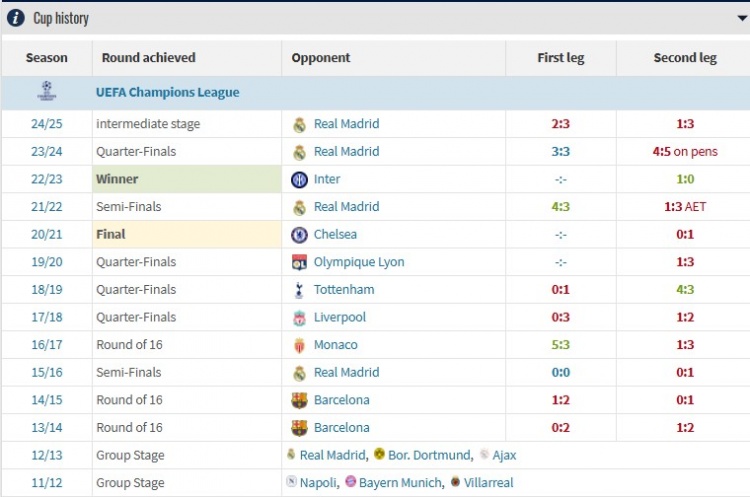Open Real Madrid link in 24/25 row
750x497 pixels.
pos(346,124)
